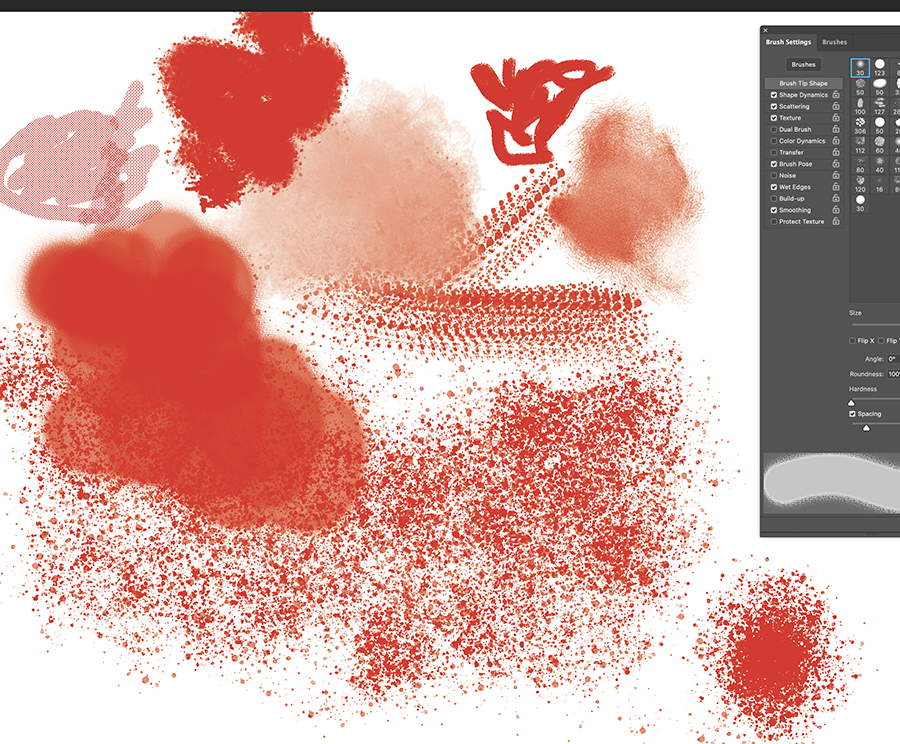Viewport: 900px width, 744px height.
Task: Click the Angle input field
Action: 893,359
